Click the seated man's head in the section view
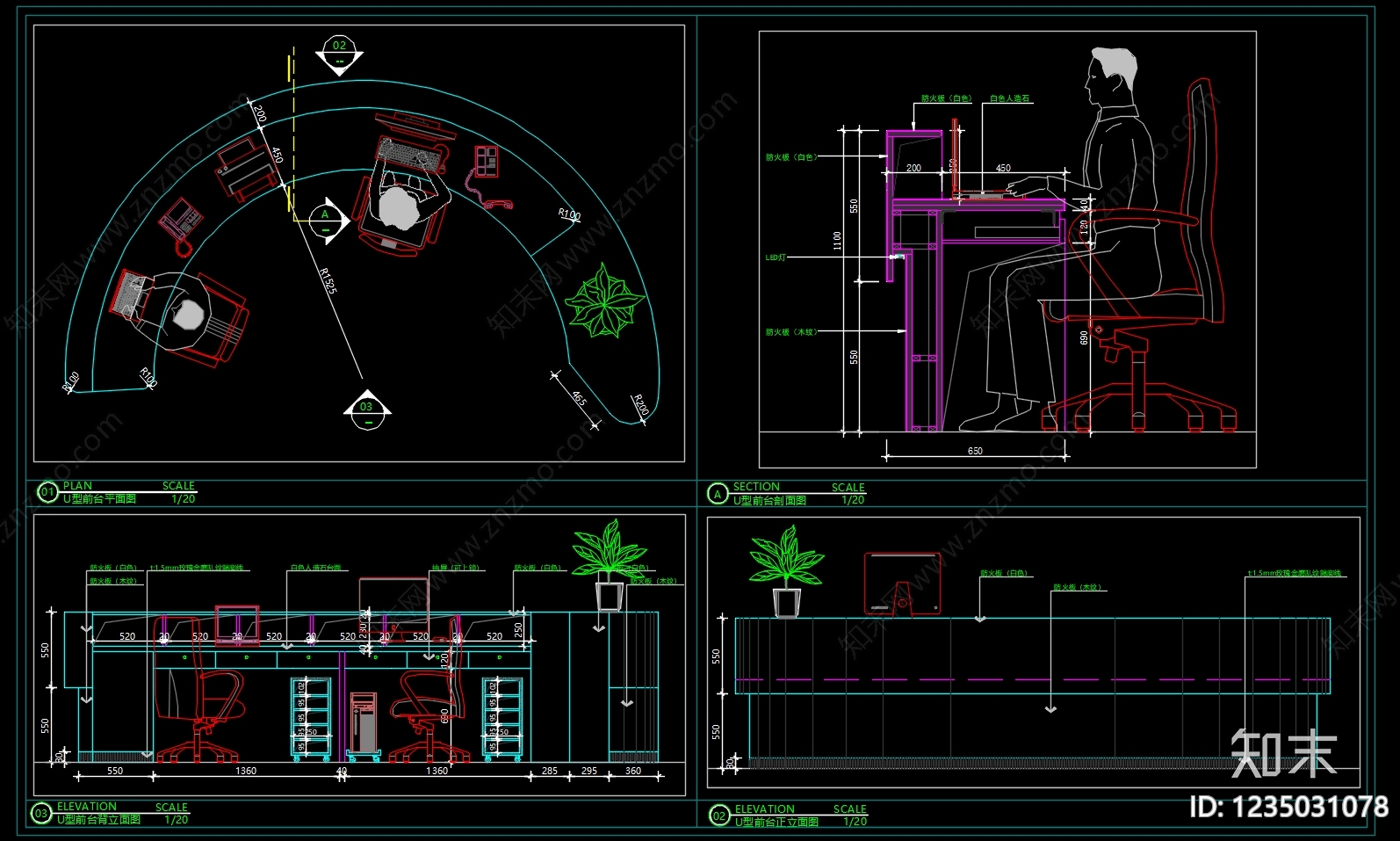This screenshot has height=841, width=1400. tap(1110, 76)
